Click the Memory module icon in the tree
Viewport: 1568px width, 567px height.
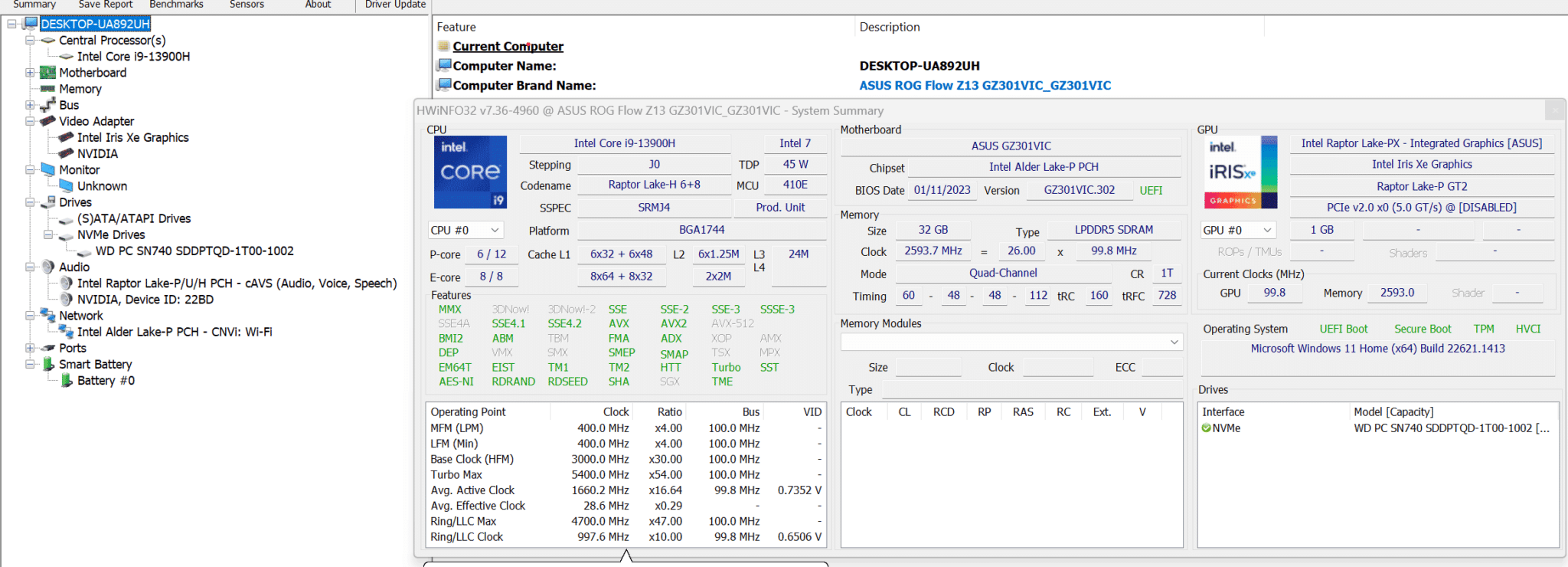coord(48,89)
